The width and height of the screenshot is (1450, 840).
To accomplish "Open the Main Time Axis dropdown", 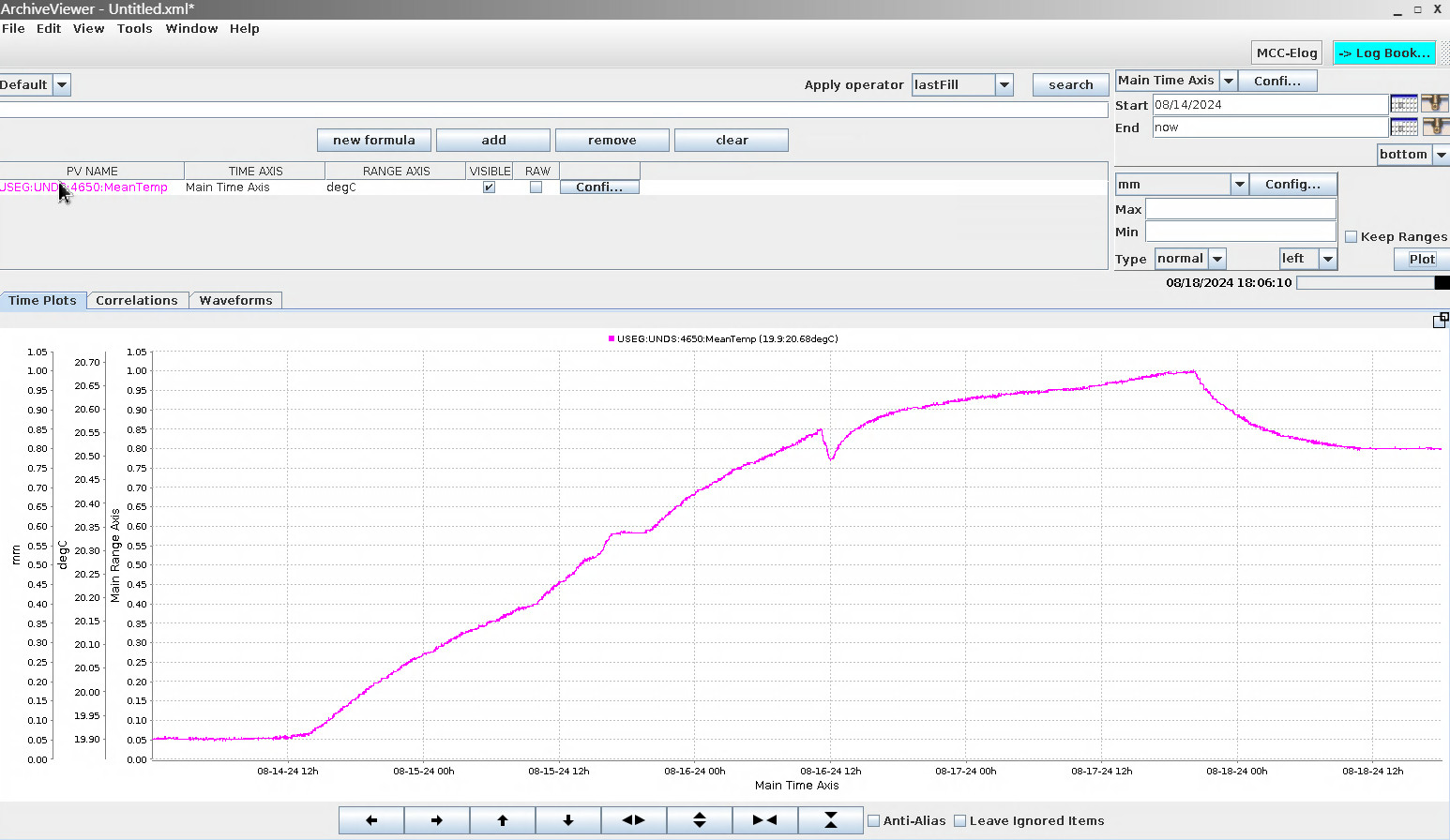I will tap(1228, 81).
